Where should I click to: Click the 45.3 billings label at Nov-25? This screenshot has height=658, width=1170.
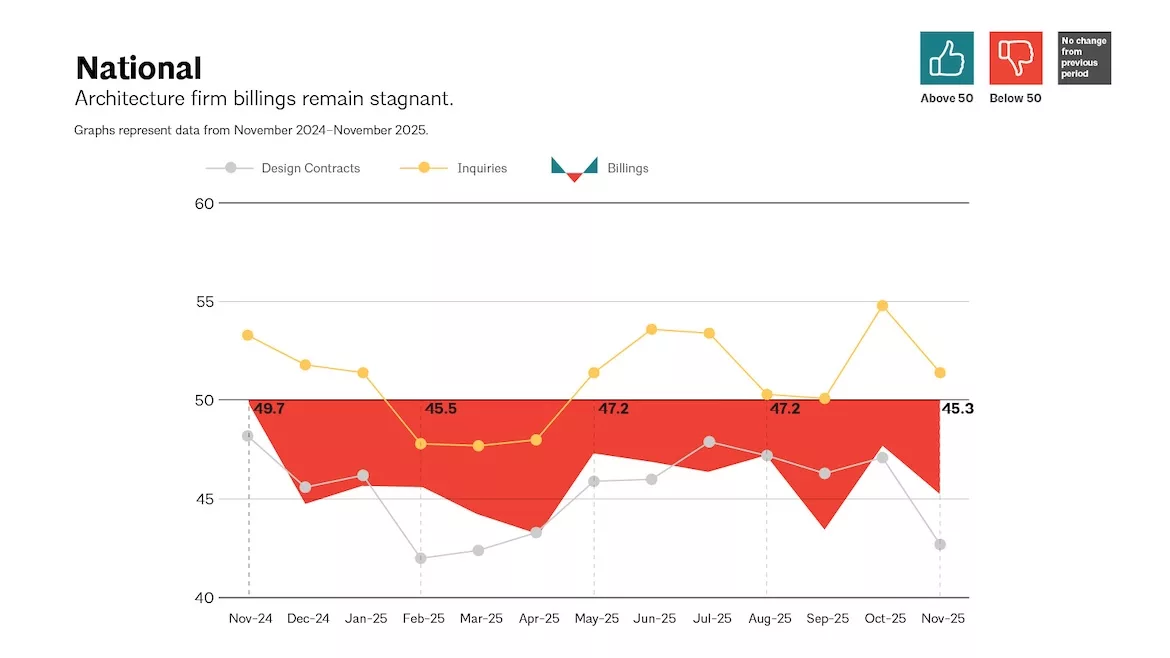click(957, 409)
